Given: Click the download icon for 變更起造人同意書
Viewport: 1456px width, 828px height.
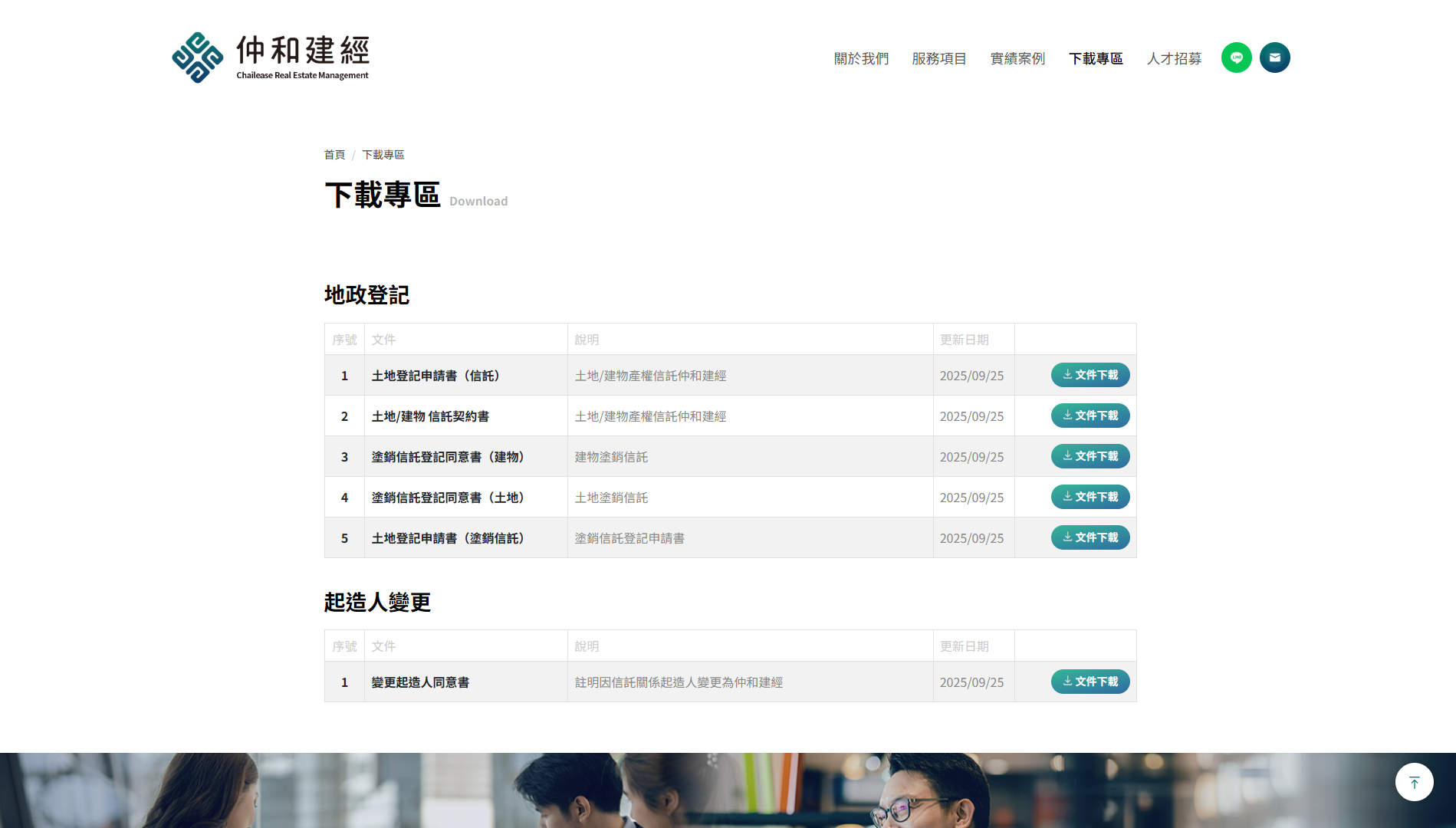Looking at the screenshot, I should [1066, 681].
